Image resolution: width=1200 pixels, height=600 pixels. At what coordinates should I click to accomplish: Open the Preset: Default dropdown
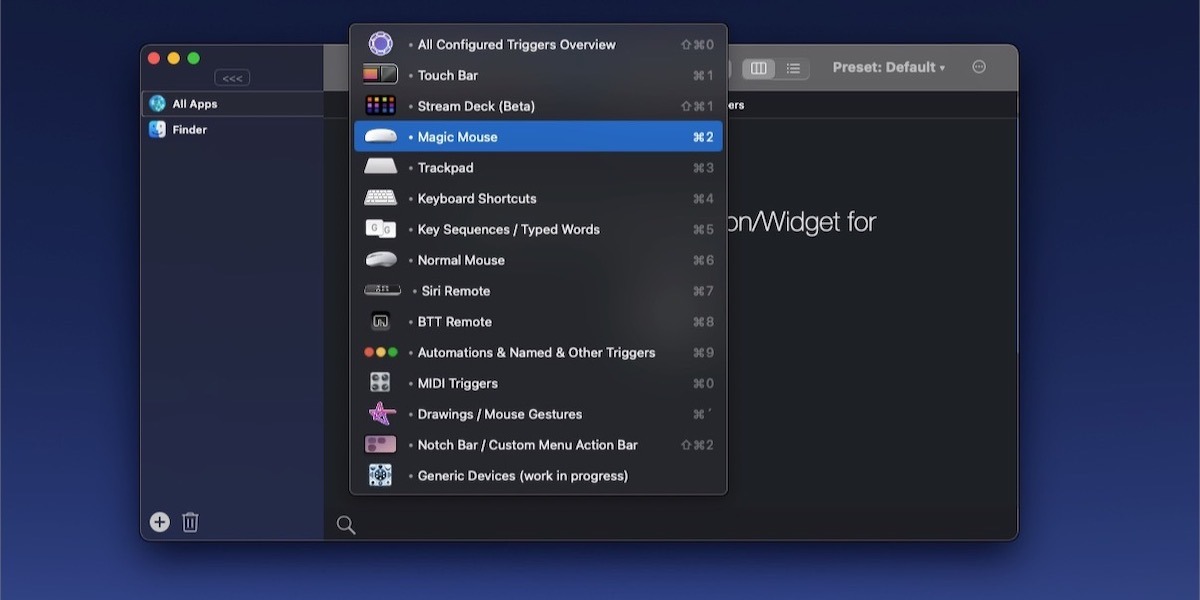(x=888, y=67)
